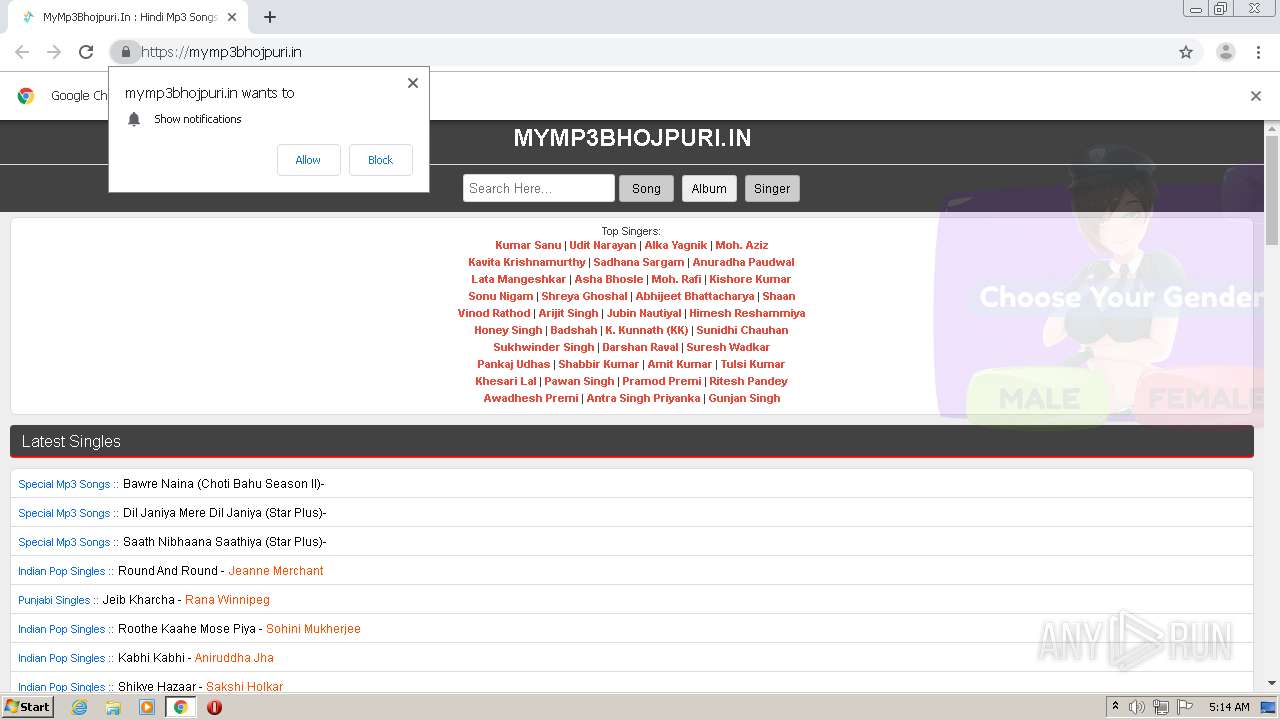
Task: Open the Kumar Sanu singer page
Action: (528, 245)
